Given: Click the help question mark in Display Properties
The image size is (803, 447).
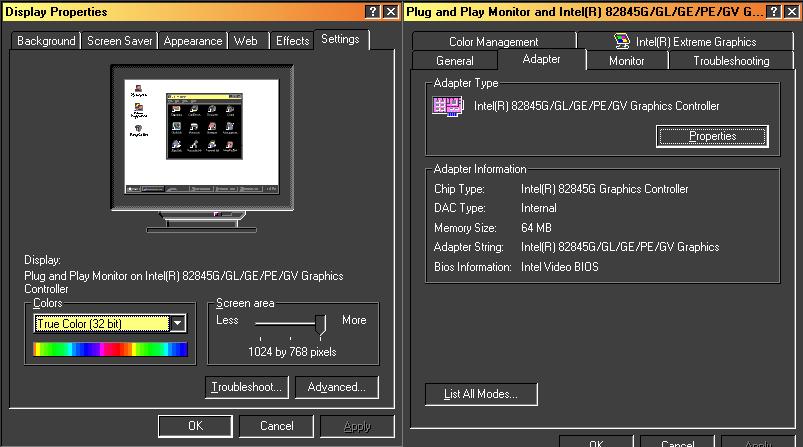Looking at the screenshot, I should (x=373, y=11).
